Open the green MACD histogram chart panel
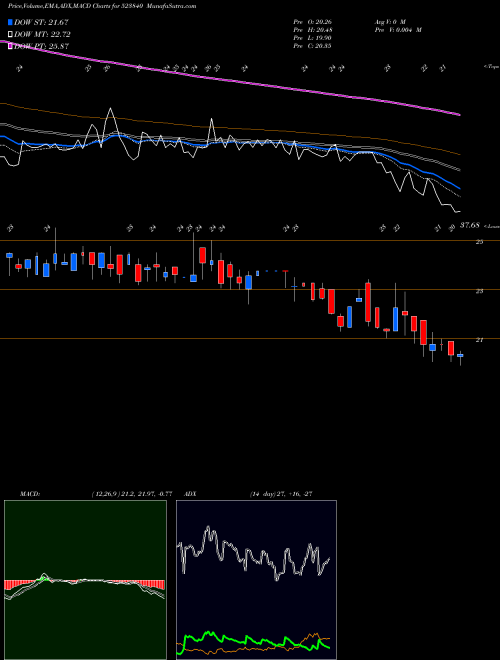Screen dimensions: 500x660 (85, 580)
